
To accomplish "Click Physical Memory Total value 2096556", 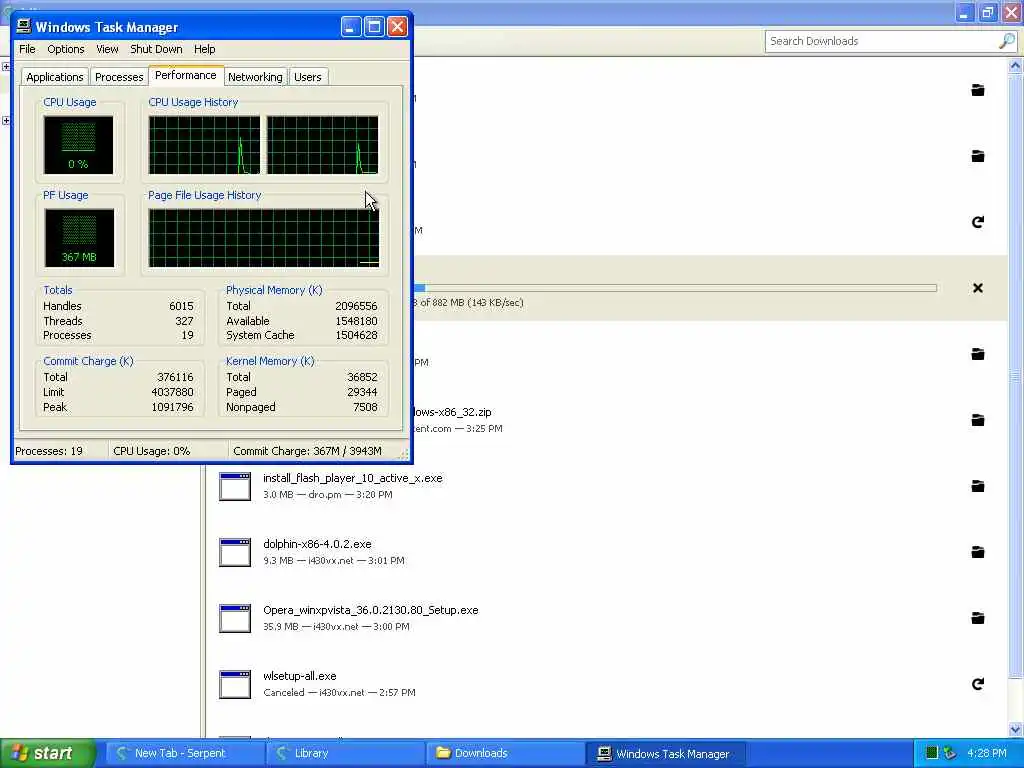I will 356,306.
